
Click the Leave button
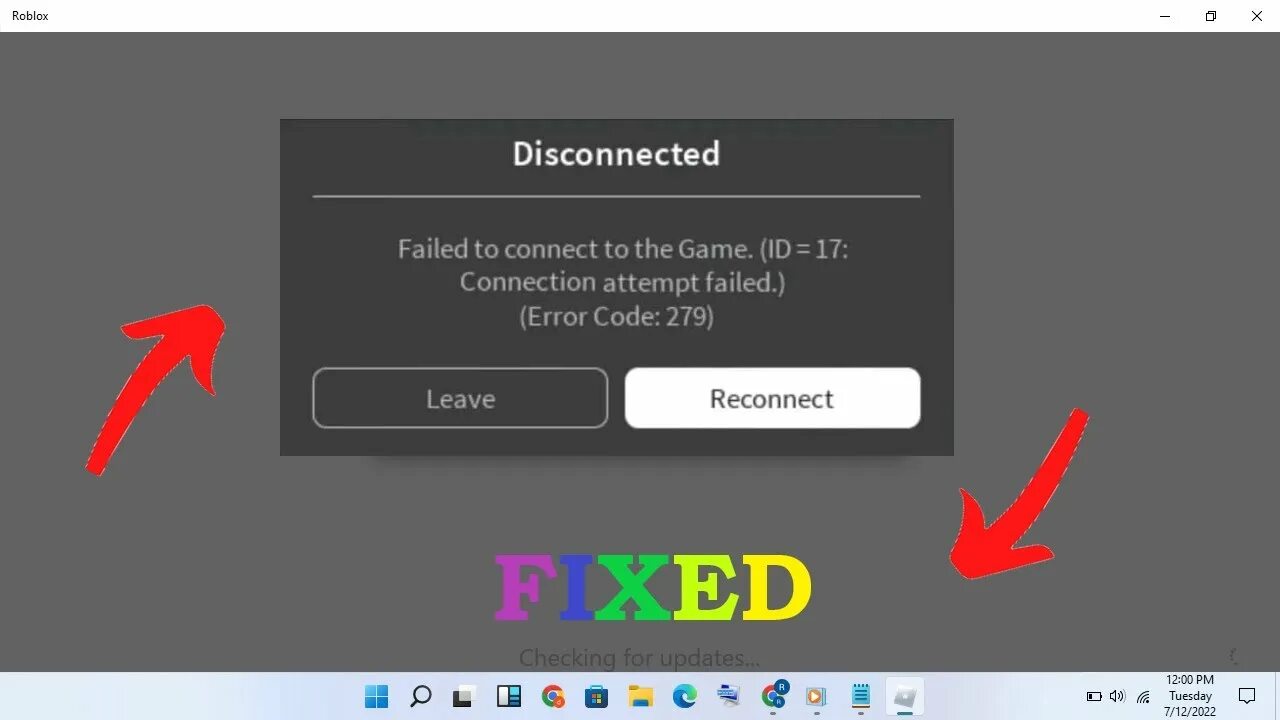[x=460, y=398]
